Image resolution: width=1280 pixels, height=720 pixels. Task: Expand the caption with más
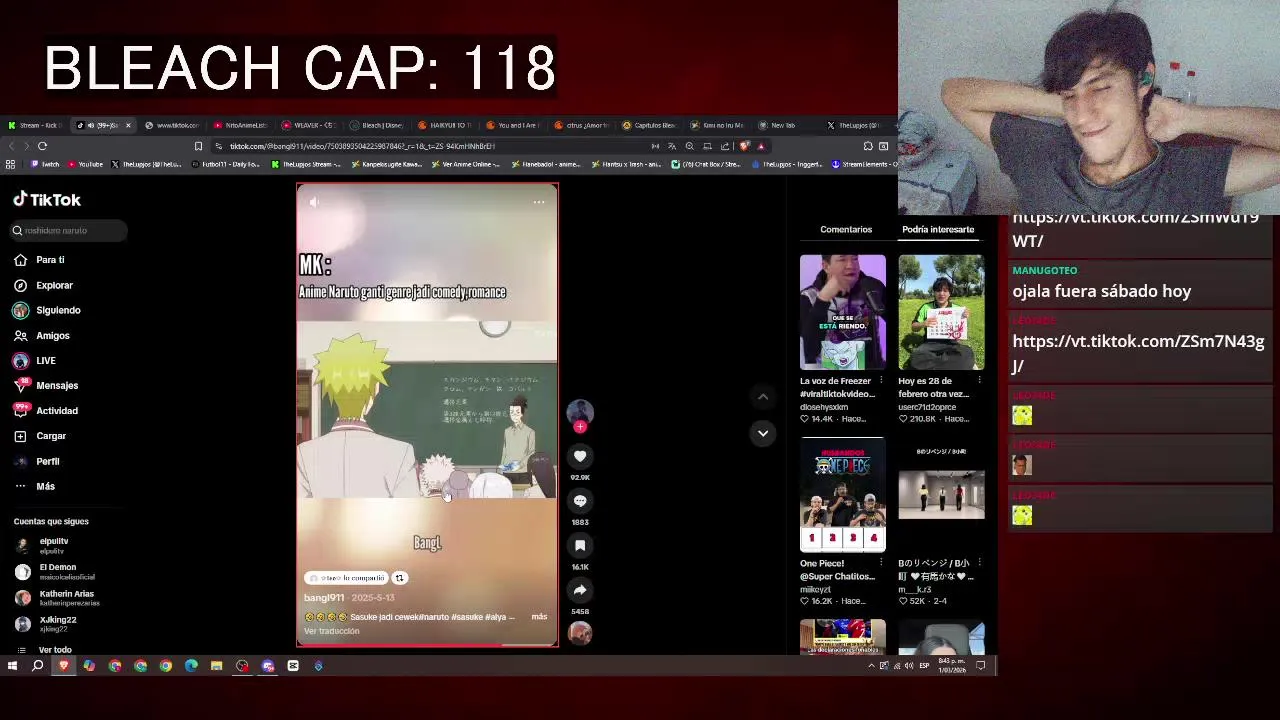point(539,617)
